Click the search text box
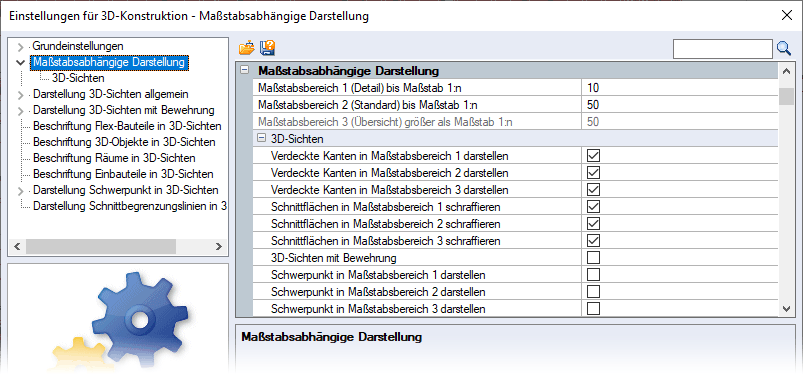The image size is (803, 374). click(722, 49)
